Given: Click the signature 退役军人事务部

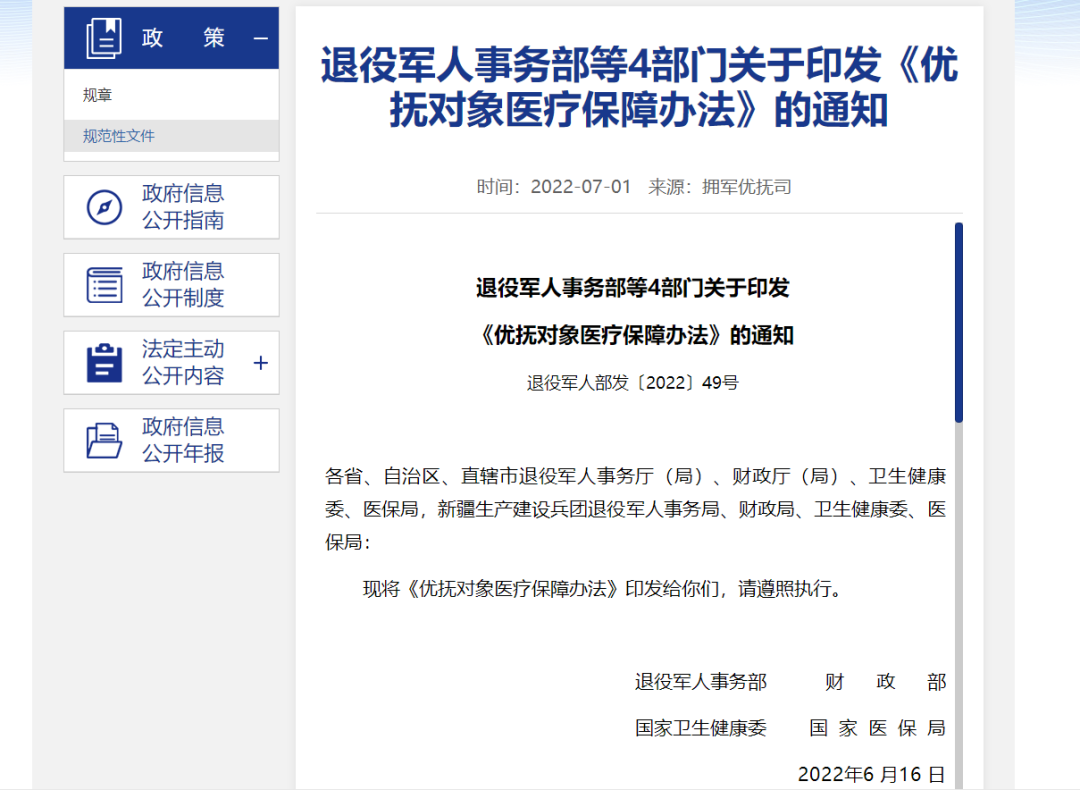Looking at the screenshot, I should click(x=700, y=682).
